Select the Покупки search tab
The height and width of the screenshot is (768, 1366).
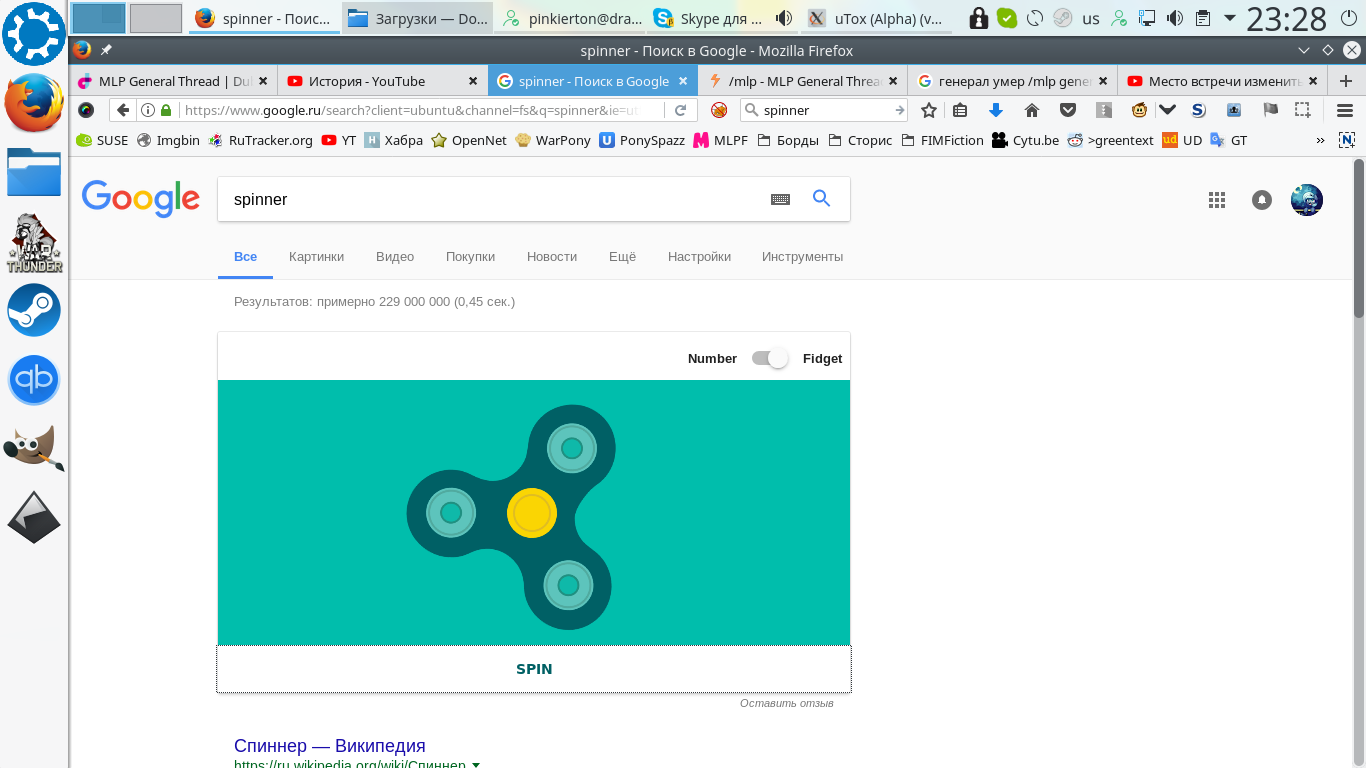coord(470,257)
